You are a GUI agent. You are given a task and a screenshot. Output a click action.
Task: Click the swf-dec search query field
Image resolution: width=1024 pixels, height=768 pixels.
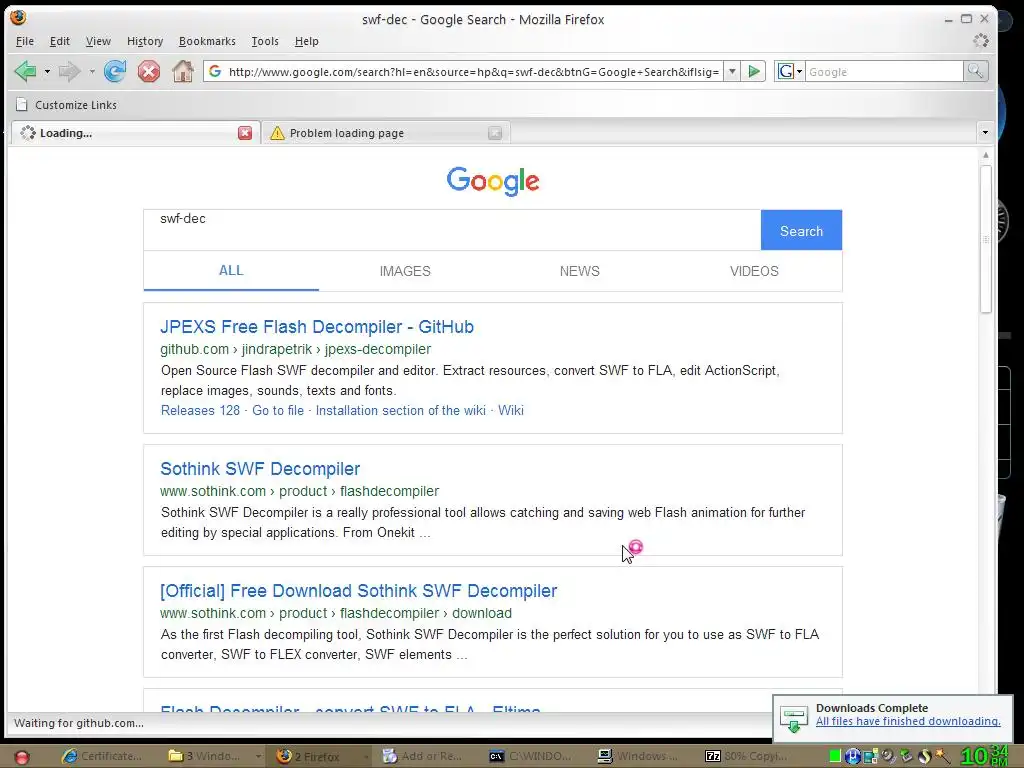pyautogui.click(x=453, y=230)
